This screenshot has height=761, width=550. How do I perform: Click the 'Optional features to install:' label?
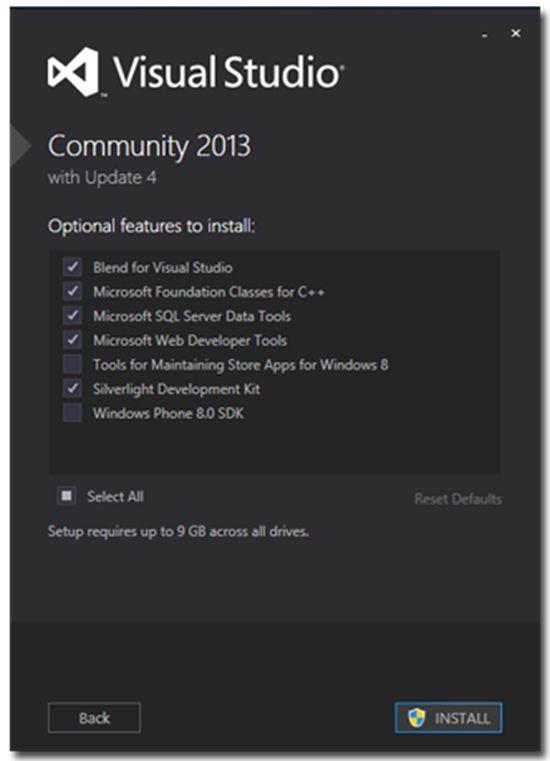click(151, 226)
